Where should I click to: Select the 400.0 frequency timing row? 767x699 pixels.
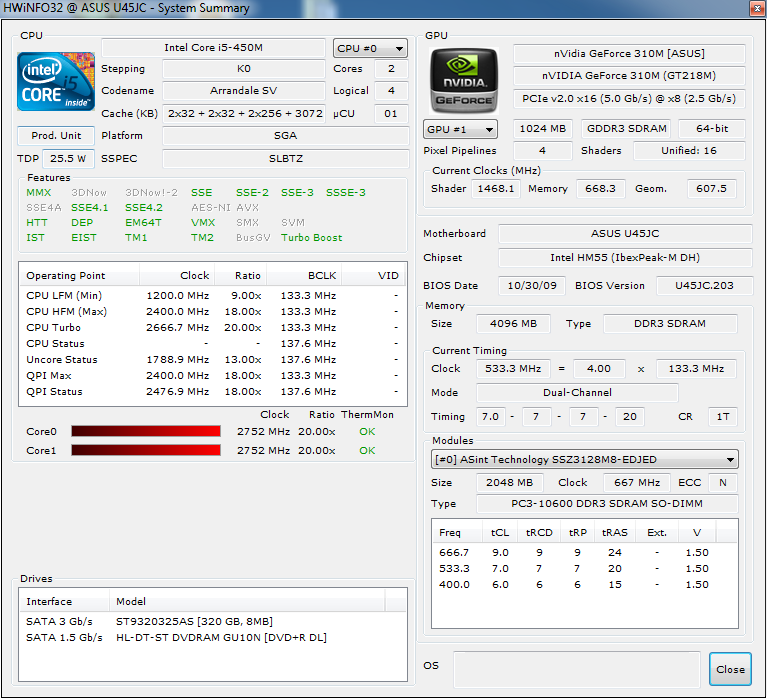click(585, 585)
